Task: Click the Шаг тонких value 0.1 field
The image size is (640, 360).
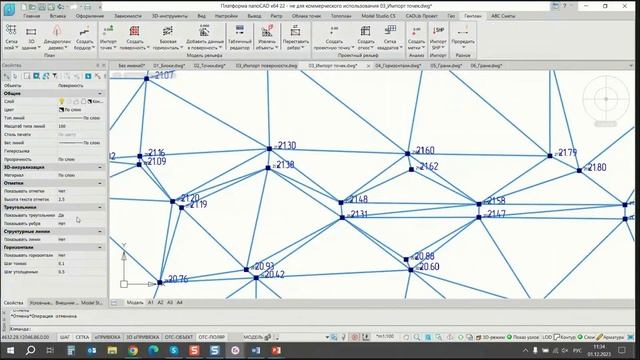Action: [81, 264]
